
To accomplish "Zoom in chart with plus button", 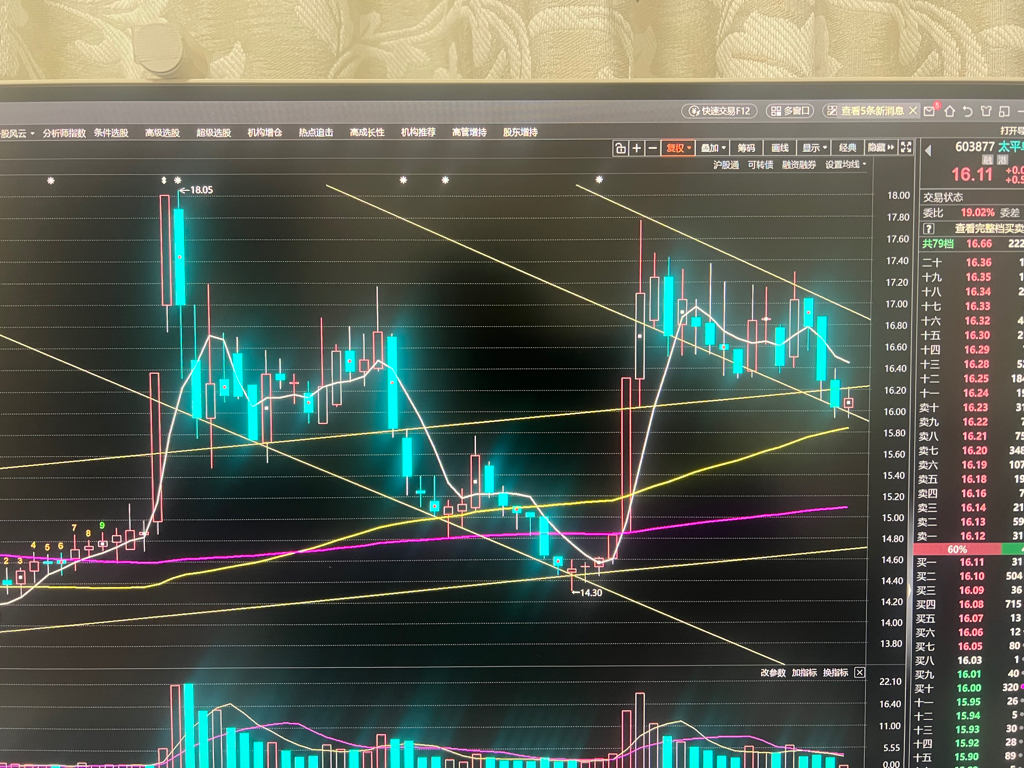I will pos(636,148).
